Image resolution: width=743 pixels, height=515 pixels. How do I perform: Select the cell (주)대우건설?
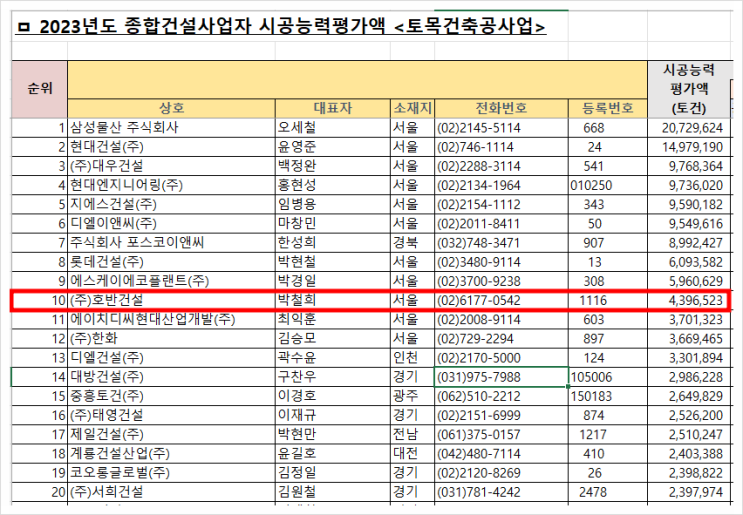tap(172, 166)
